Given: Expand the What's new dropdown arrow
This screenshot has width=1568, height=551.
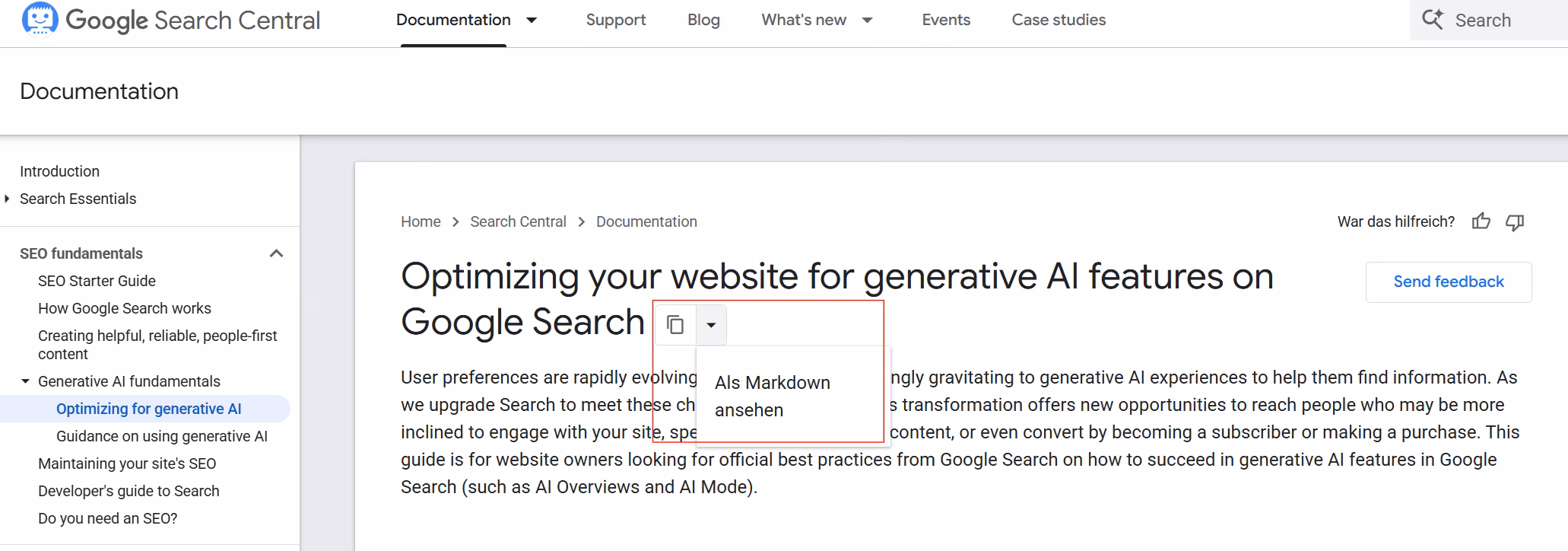Looking at the screenshot, I should pyautogui.click(x=867, y=20).
